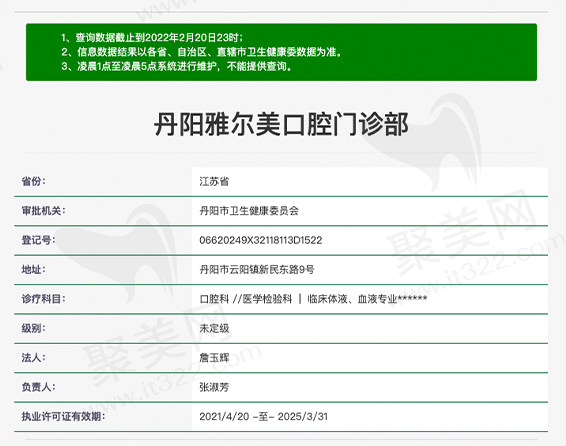Click the 法人 label
Image resolution: width=566 pixels, height=446 pixels.
point(34,358)
